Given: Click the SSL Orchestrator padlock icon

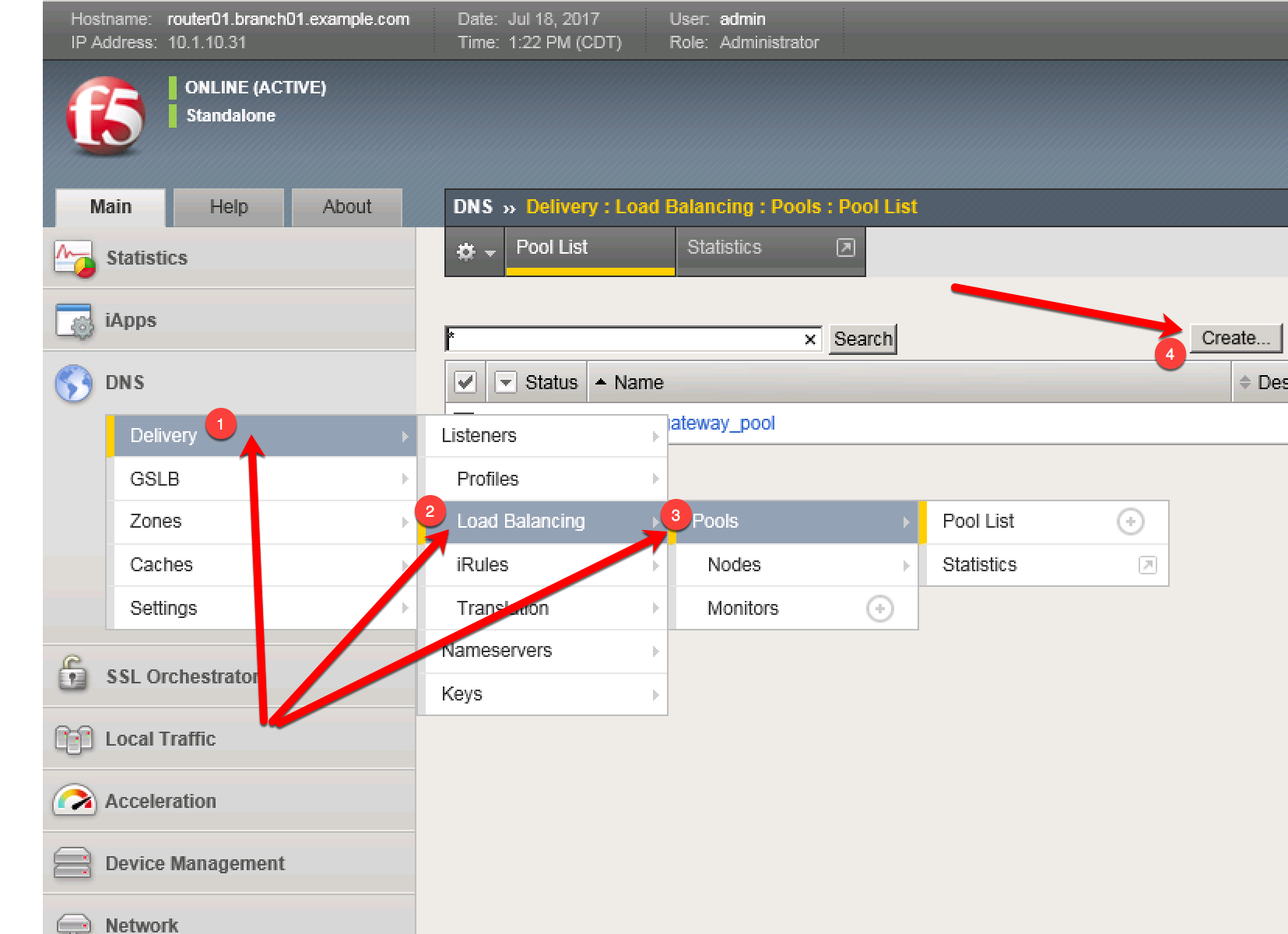Looking at the screenshot, I should (73, 674).
